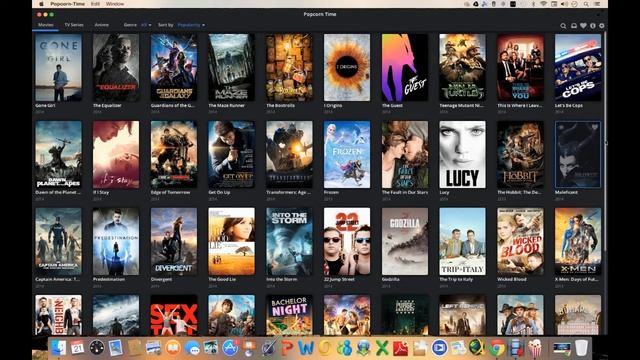Open iBooks from the dock
Screen dimensions: 640x360
pos(173,348)
